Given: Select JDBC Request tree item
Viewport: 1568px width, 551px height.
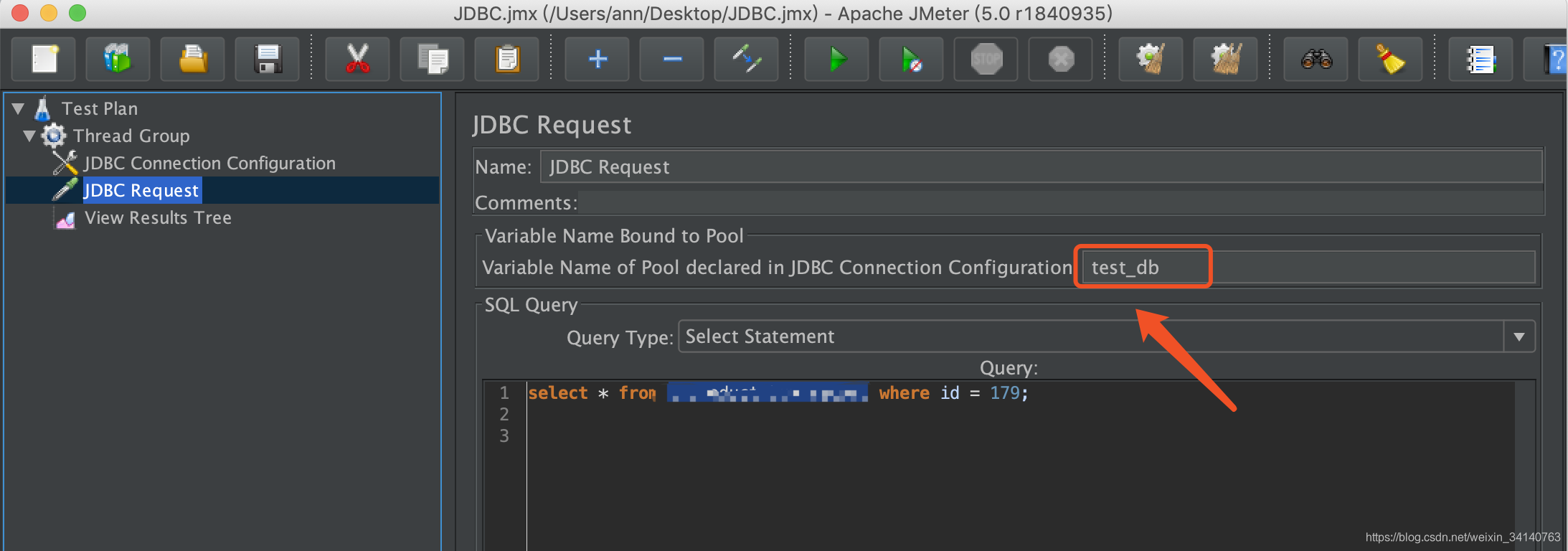Looking at the screenshot, I should point(141,191).
